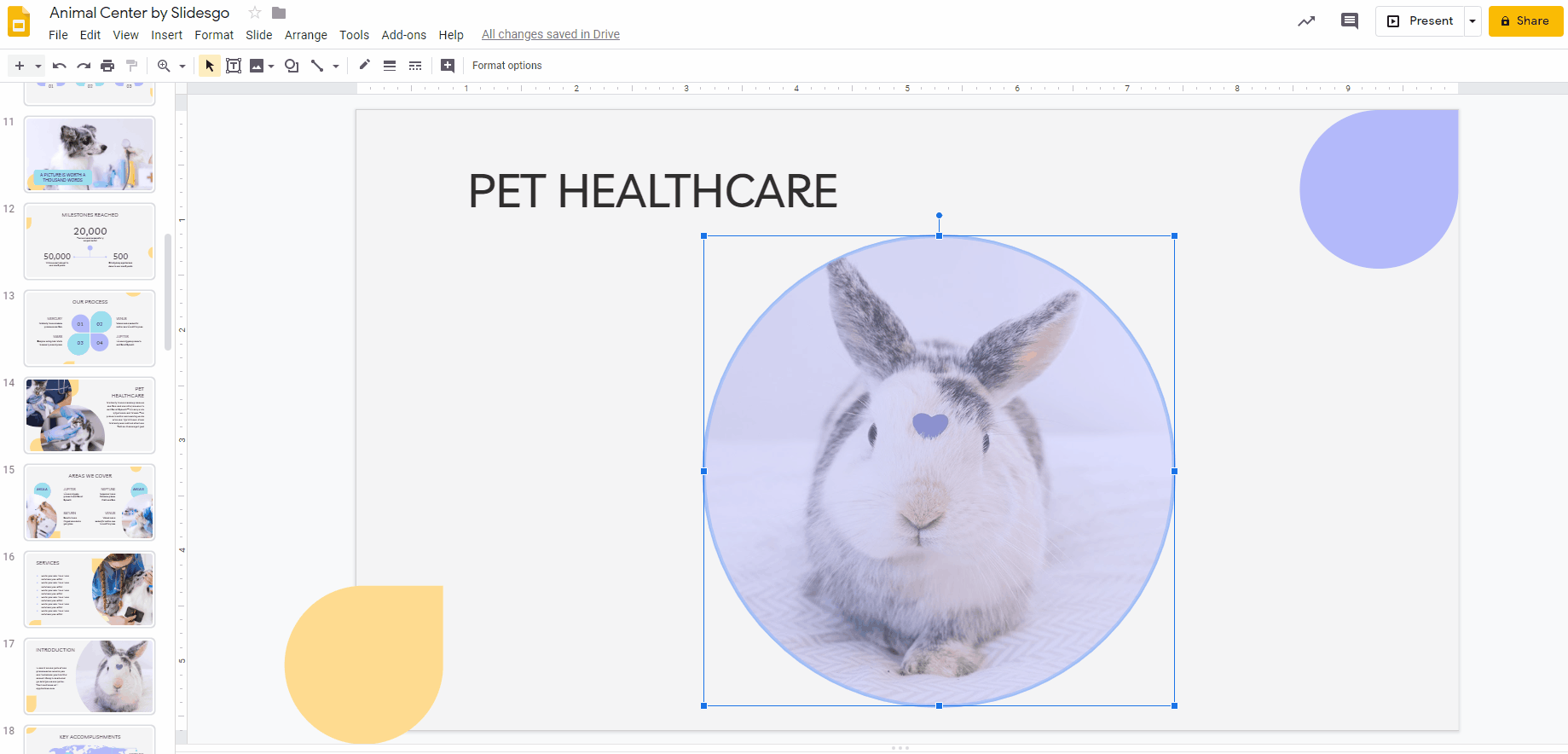Click the zoom magnifier tool
The width and height of the screenshot is (1568, 754).
(164, 66)
